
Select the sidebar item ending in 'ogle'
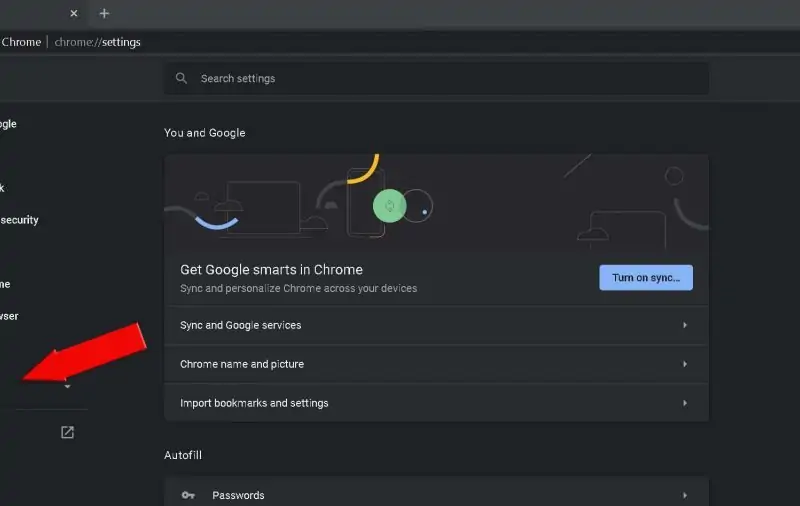tap(8, 124)
